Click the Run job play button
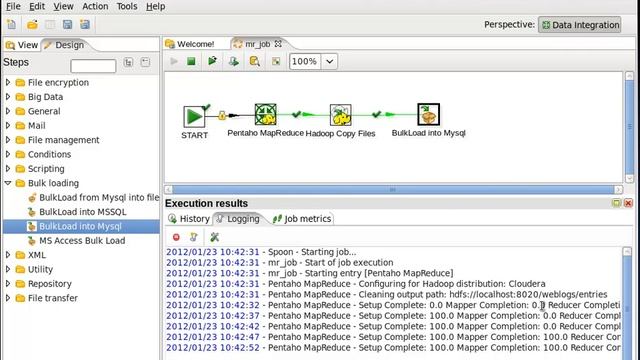640x360 pixels. (x=174, y=61)
